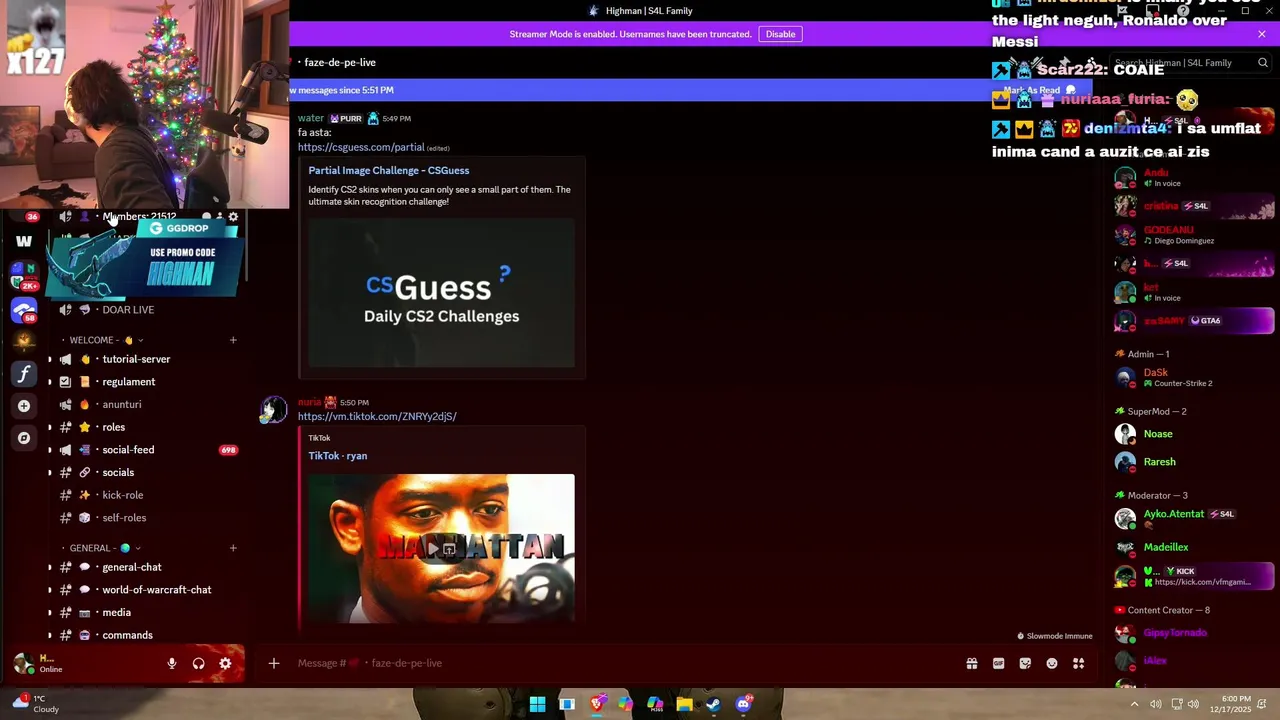Viewport: 1280px width, 720px height.
Task: Open the emoji picker
Action: [x=1052, y=663]
